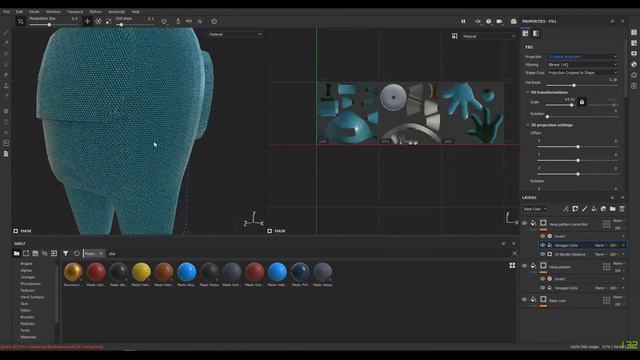
Task: Add a smart material via the Layers toolbar icon
Action: (x=603, y=209)
